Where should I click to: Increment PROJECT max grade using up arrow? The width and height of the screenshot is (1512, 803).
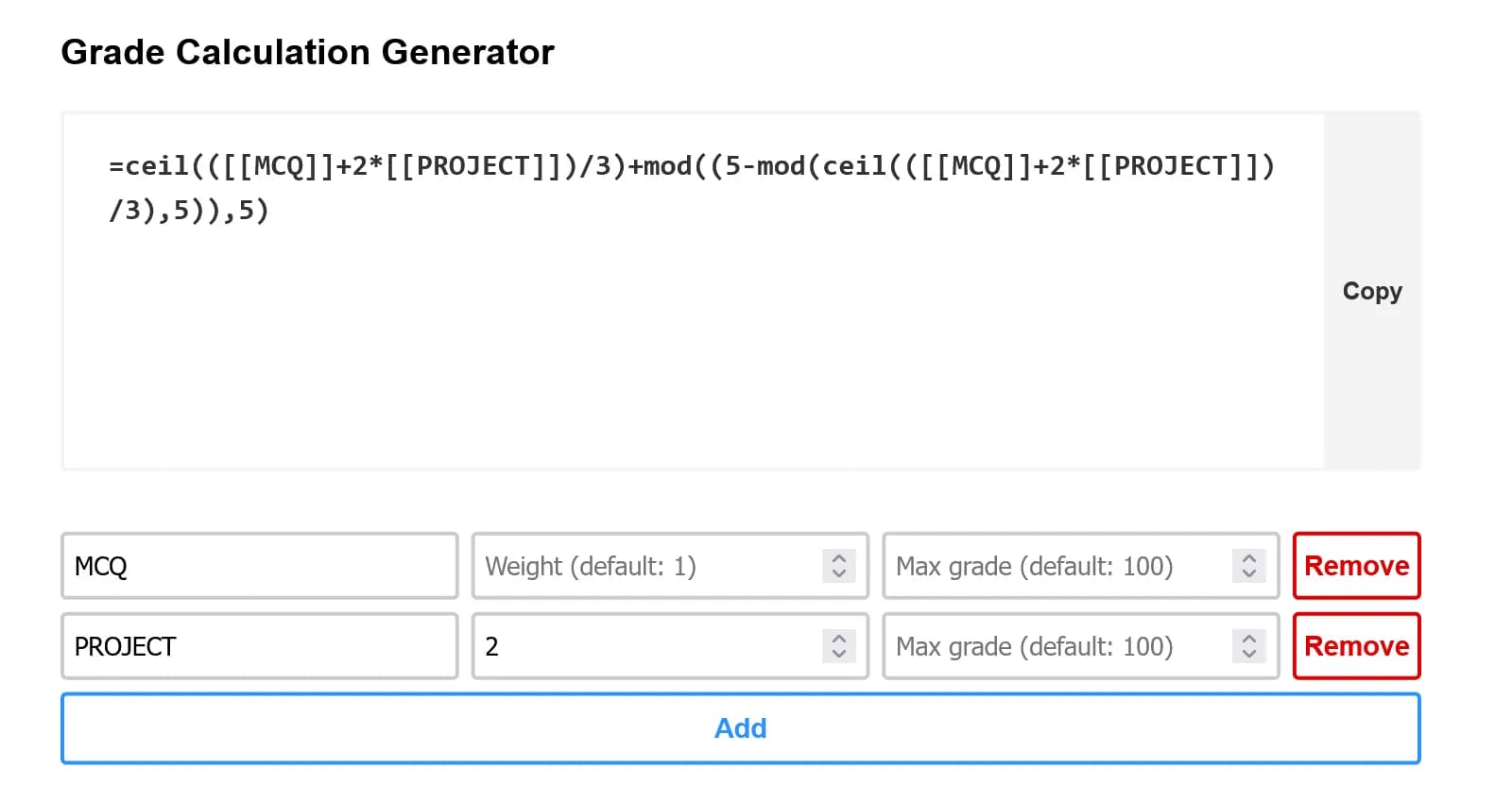click(1248, 639)
